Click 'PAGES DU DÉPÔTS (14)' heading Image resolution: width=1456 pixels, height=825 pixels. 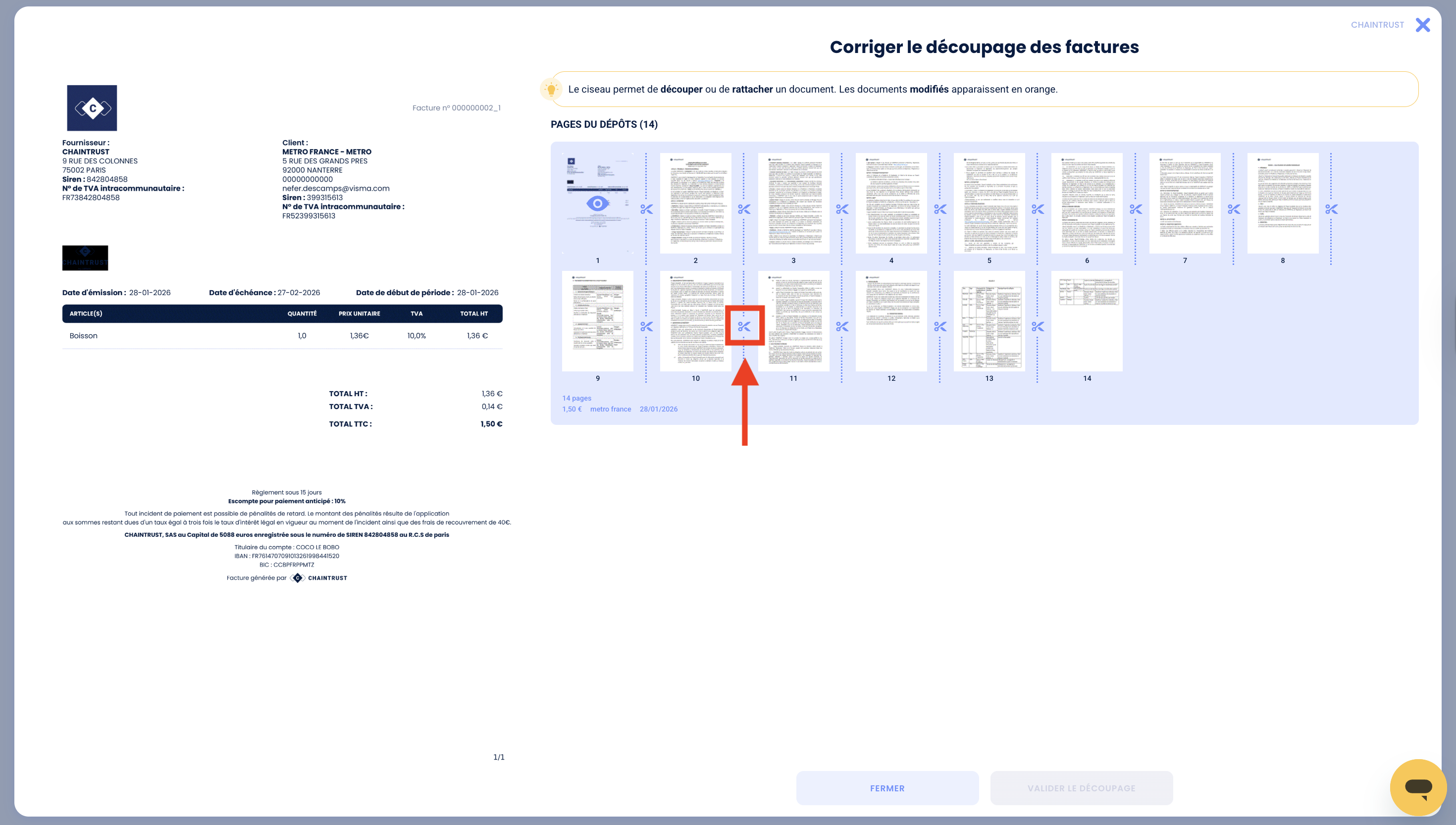point(604,124)
